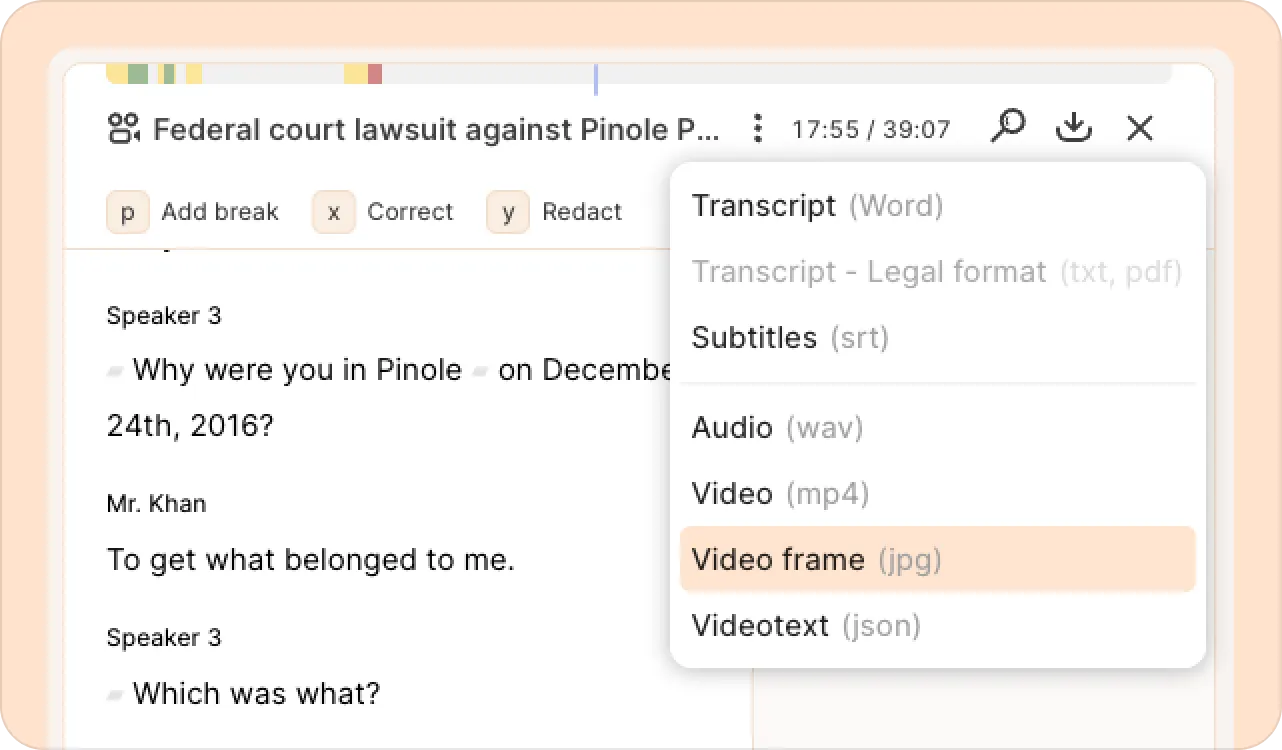Choose Subtitles (srt) from download menu
1282x750 pixels.
pyautogui.click(x=938, y=337)
